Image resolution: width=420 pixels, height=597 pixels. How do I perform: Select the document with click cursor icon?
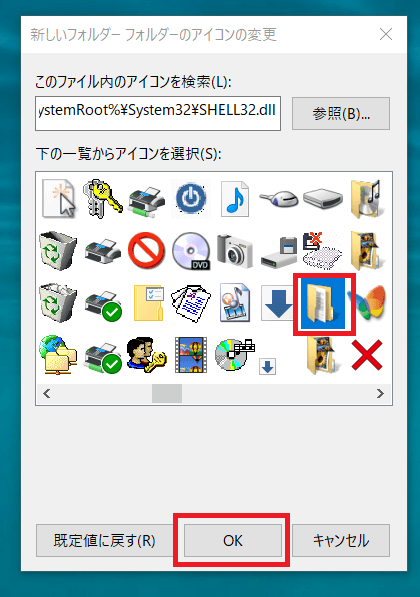pyautogui.click(x=58, y=199)
